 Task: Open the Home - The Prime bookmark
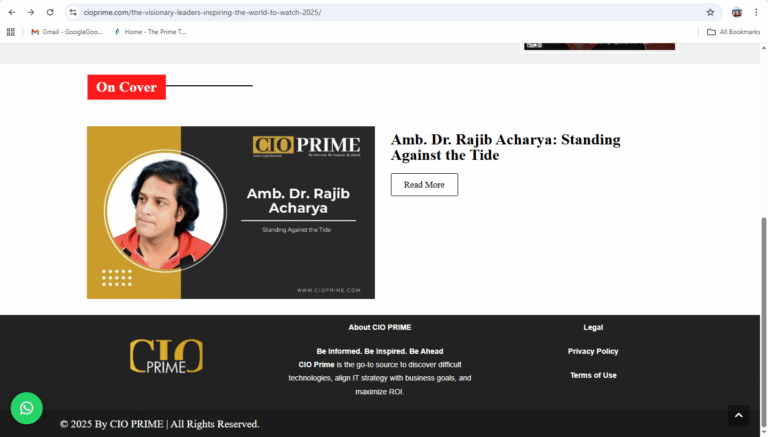(150, 32)
